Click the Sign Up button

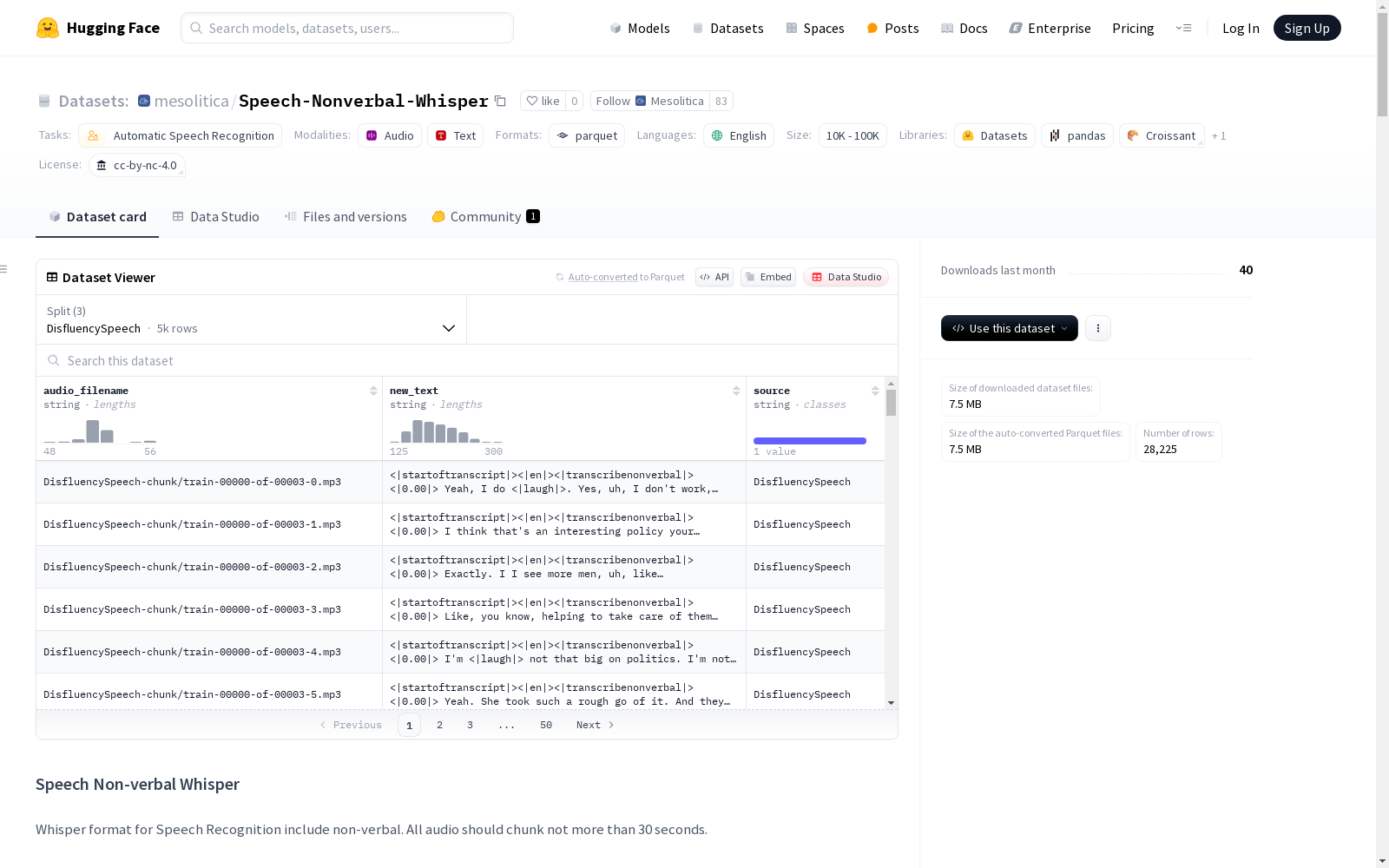1307,28
